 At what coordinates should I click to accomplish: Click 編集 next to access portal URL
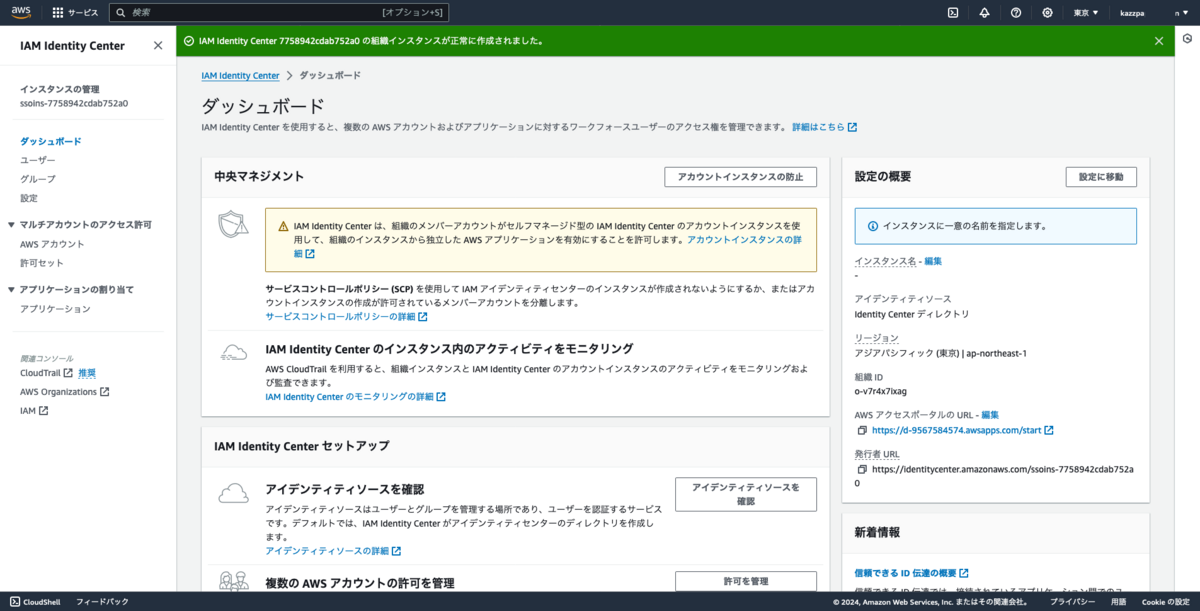[x=990, y=415]
